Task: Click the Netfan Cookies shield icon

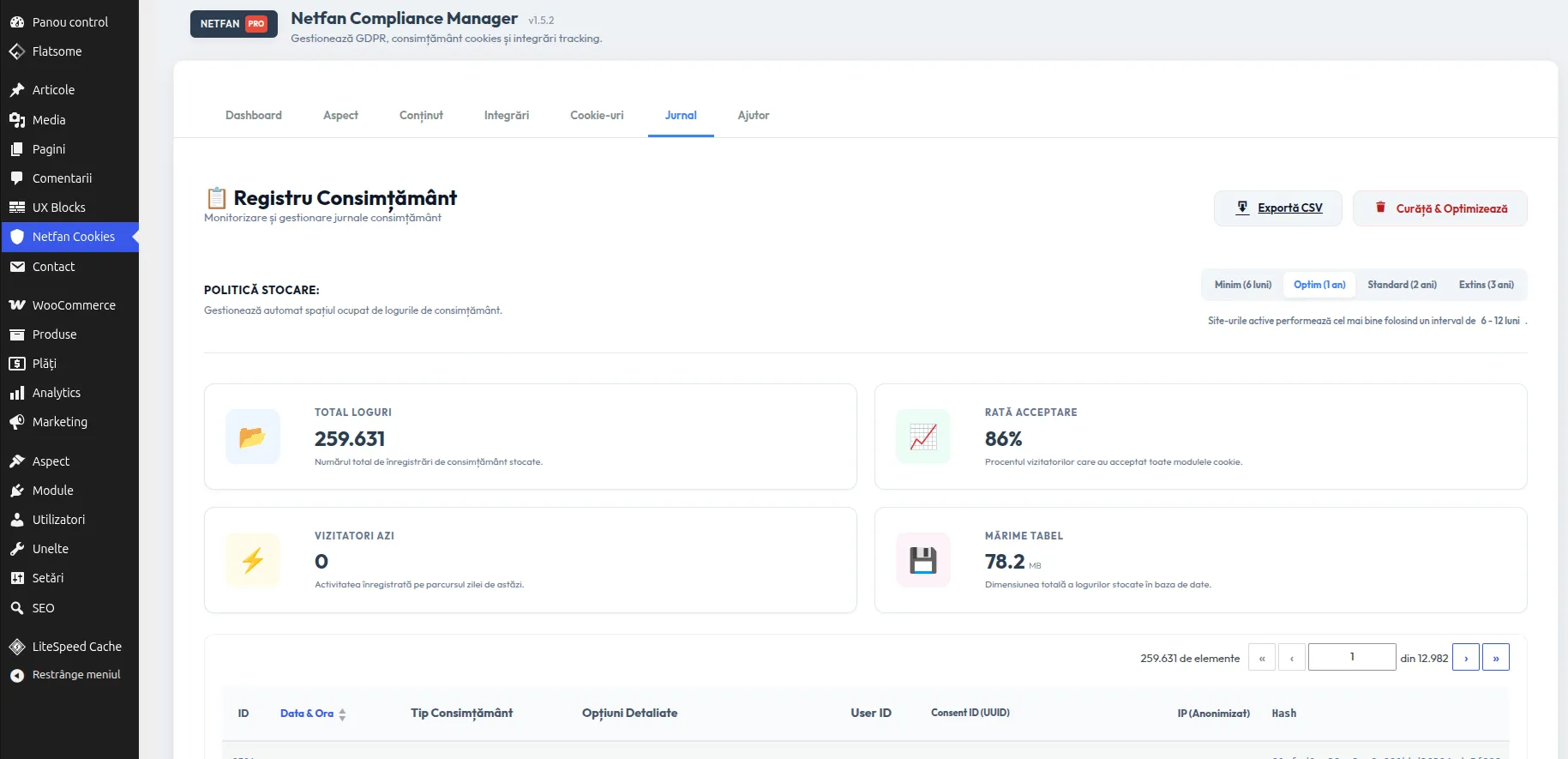Action: 17,237
